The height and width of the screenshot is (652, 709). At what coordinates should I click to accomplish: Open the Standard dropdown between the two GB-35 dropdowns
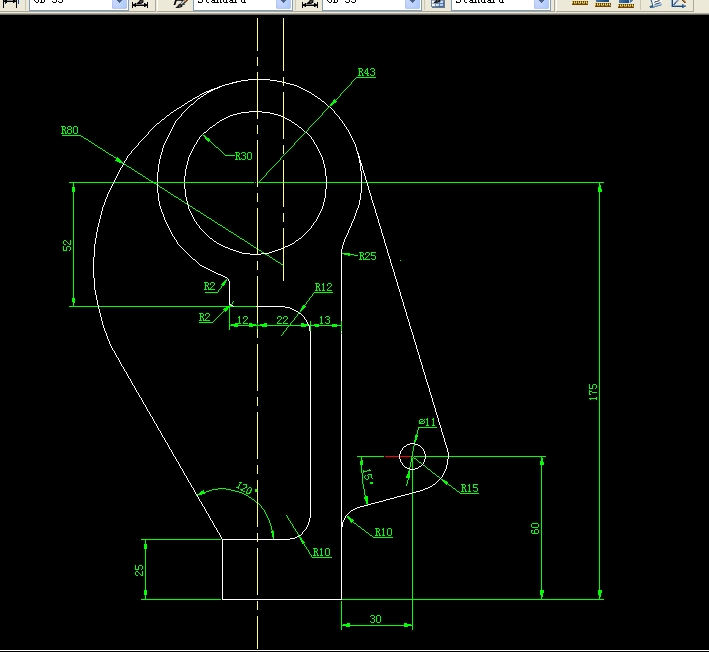242,3
